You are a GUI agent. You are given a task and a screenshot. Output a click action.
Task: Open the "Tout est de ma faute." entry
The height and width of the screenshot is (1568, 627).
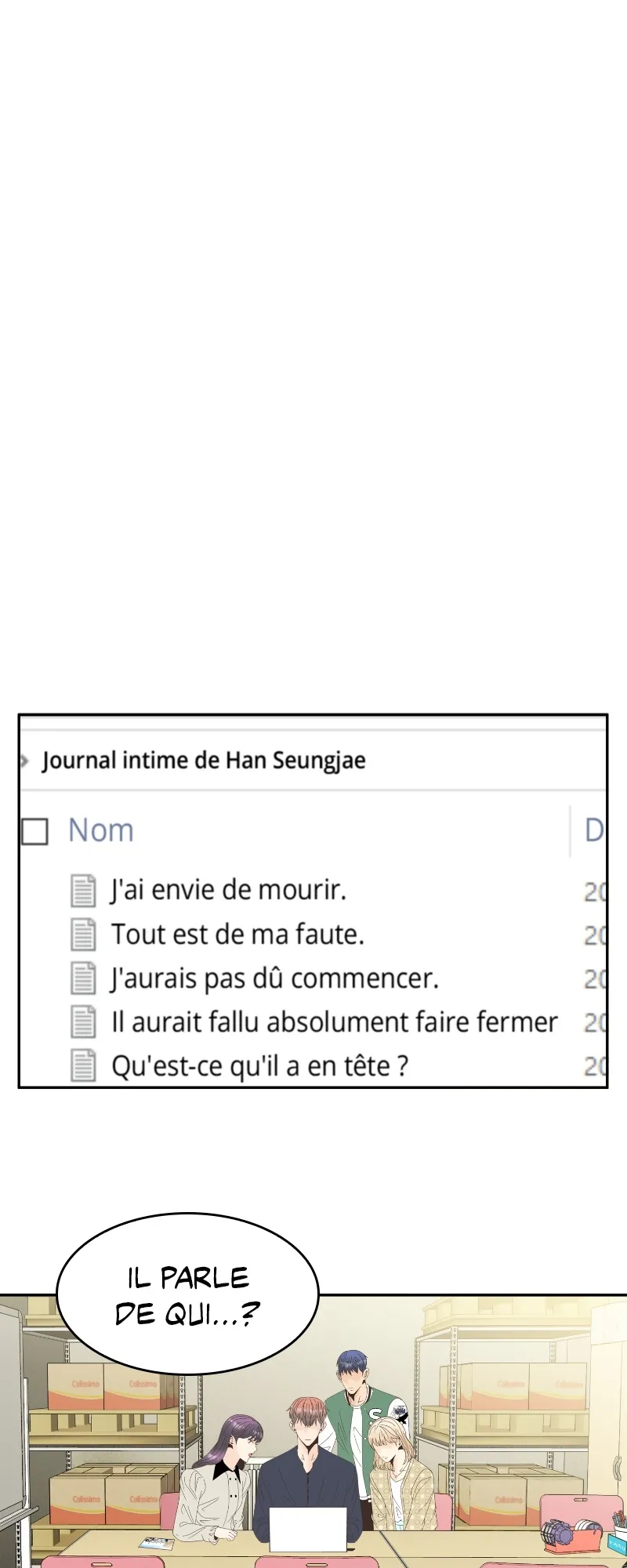237,934
